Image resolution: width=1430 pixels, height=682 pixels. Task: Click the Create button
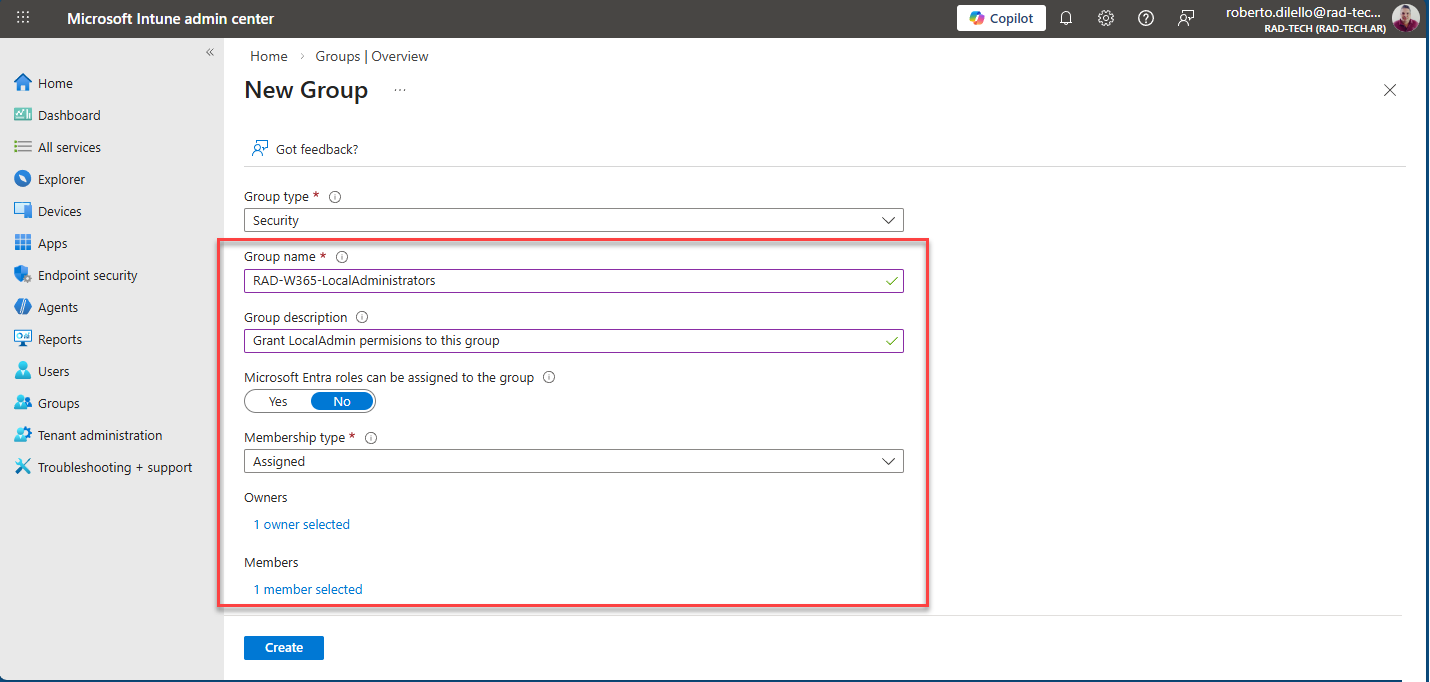[x=284, y=648]
